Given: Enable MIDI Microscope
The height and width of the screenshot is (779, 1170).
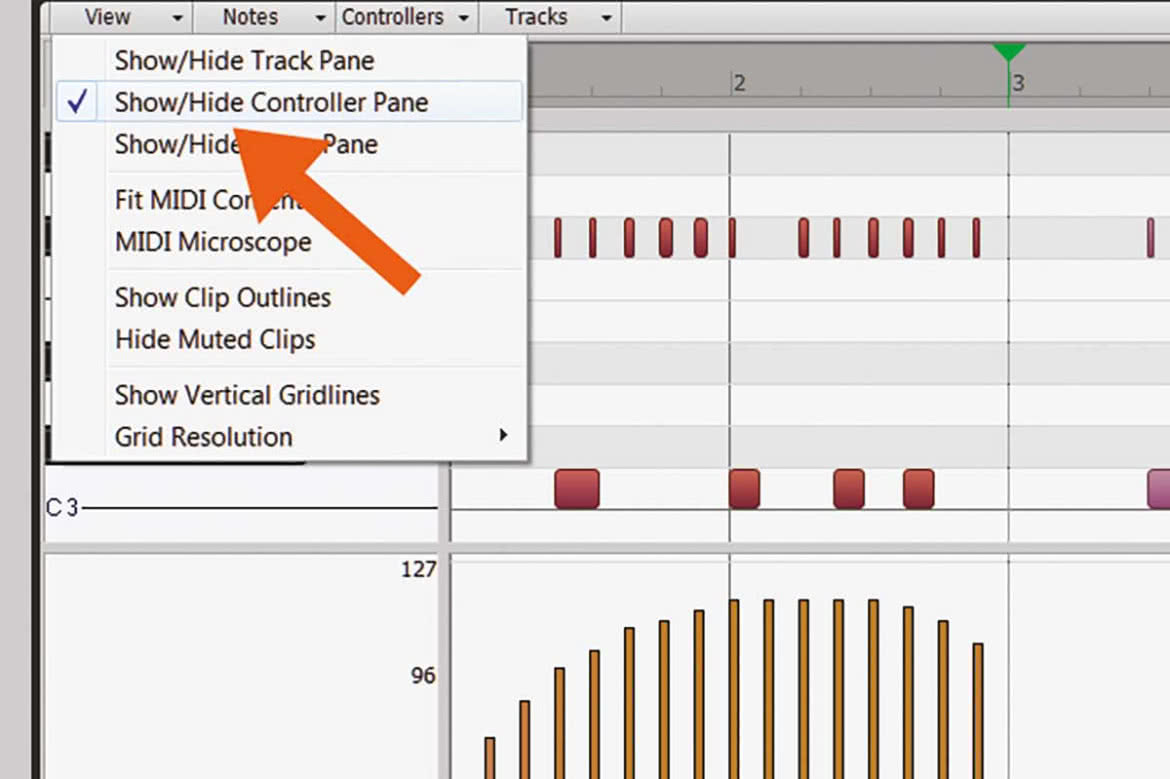Looking at the screenshot, I should 290,242.
